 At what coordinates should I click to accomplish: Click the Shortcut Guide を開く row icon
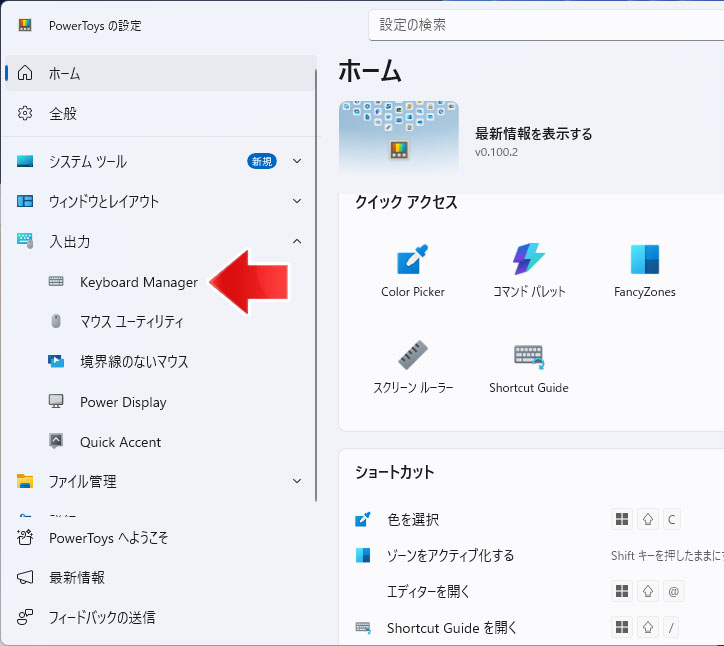(x=363, y=628)
